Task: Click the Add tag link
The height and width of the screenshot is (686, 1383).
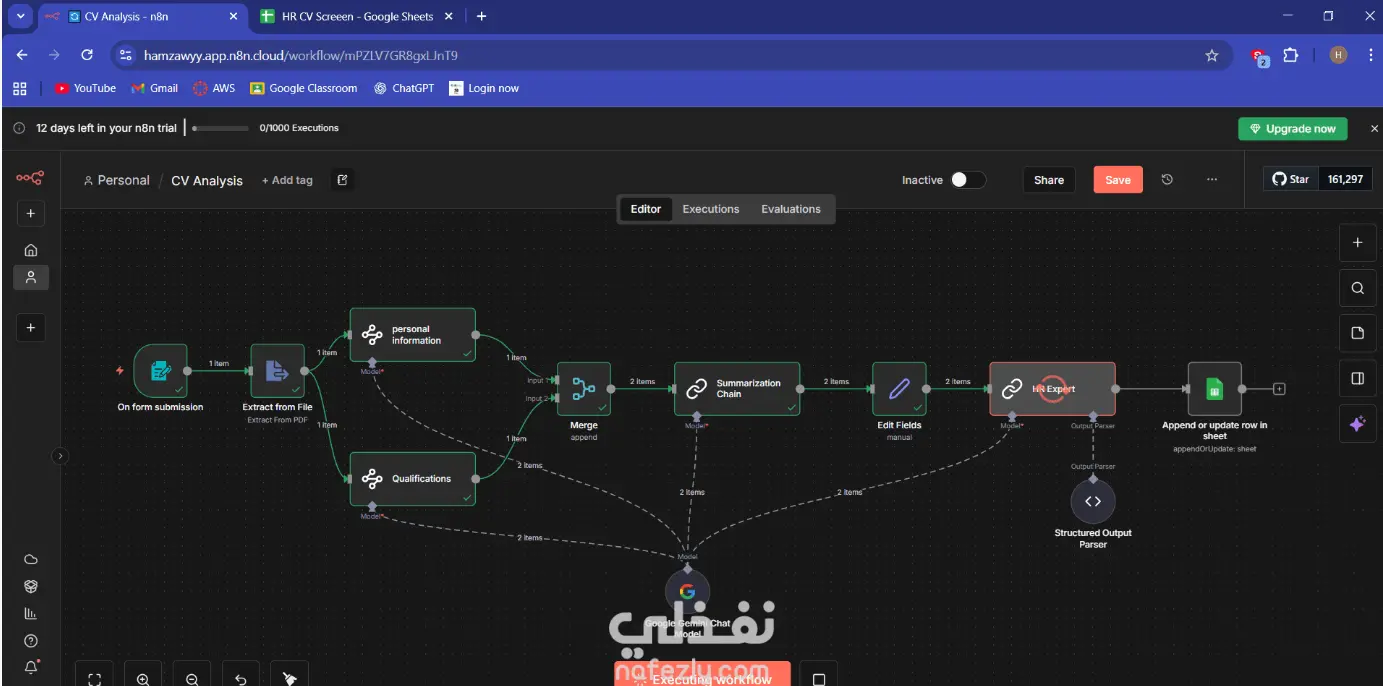Action: click(x=287, y=180)
